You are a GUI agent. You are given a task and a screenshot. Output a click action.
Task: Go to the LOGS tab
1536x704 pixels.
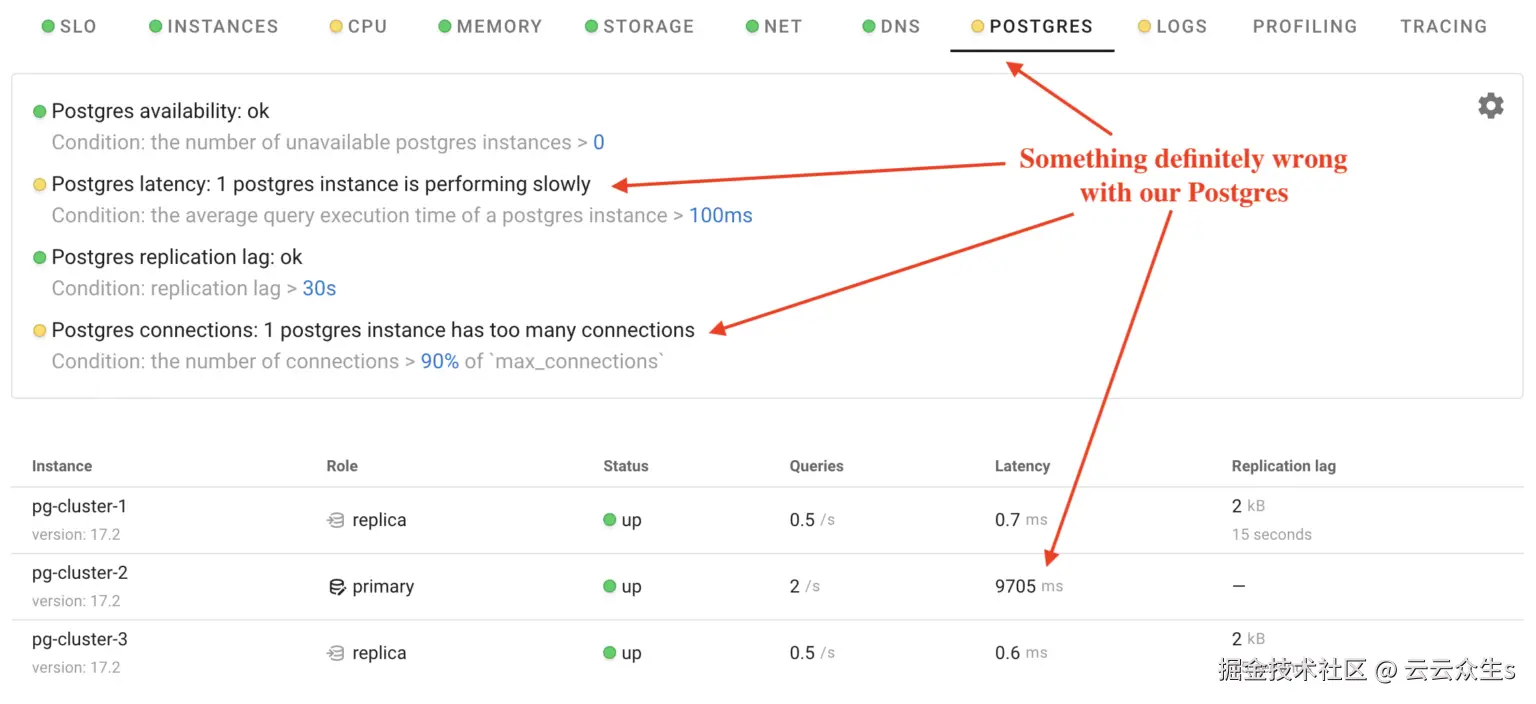coord(1172,27)
